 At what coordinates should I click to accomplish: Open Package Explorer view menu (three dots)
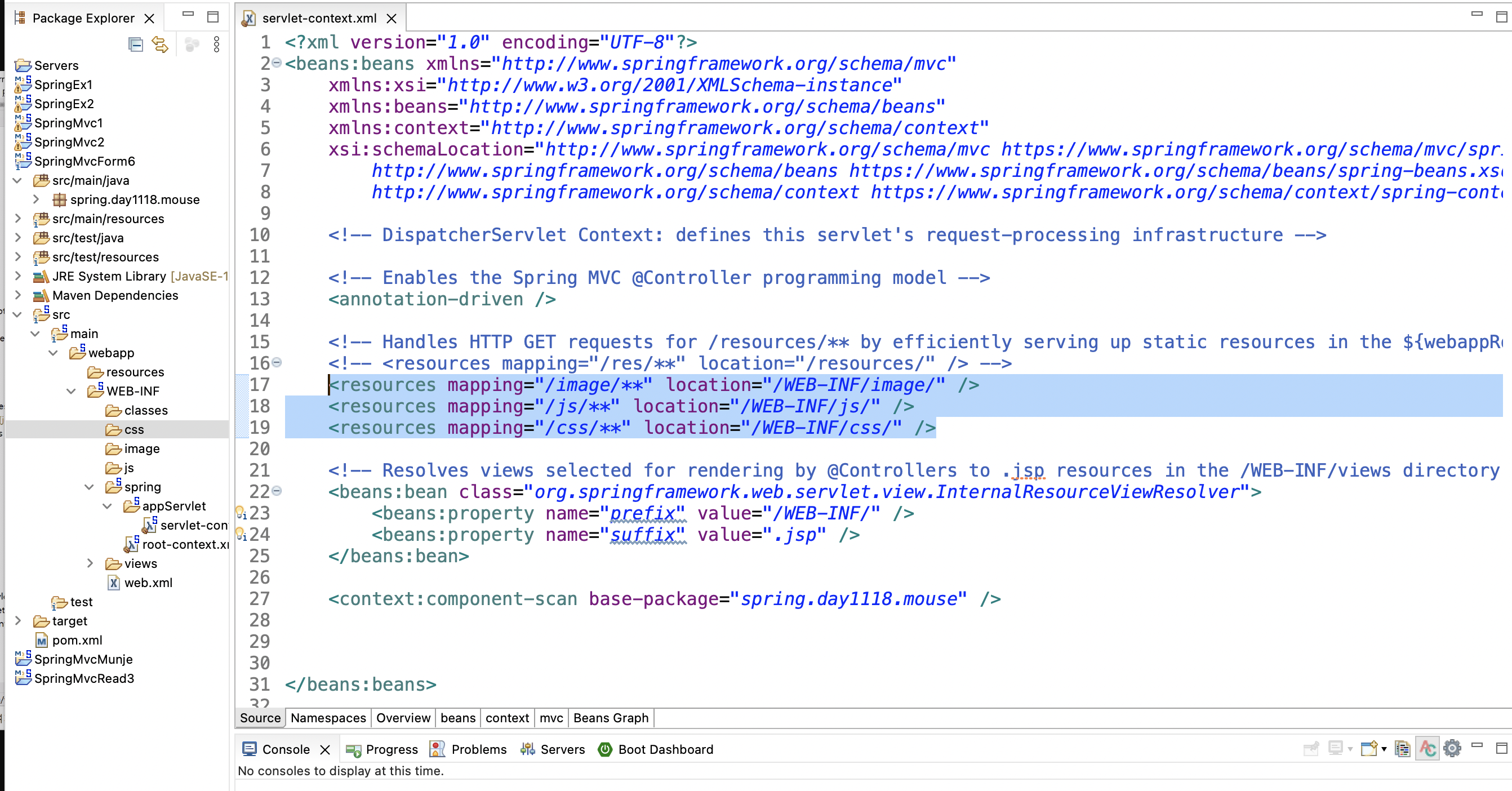pos(216,45)
